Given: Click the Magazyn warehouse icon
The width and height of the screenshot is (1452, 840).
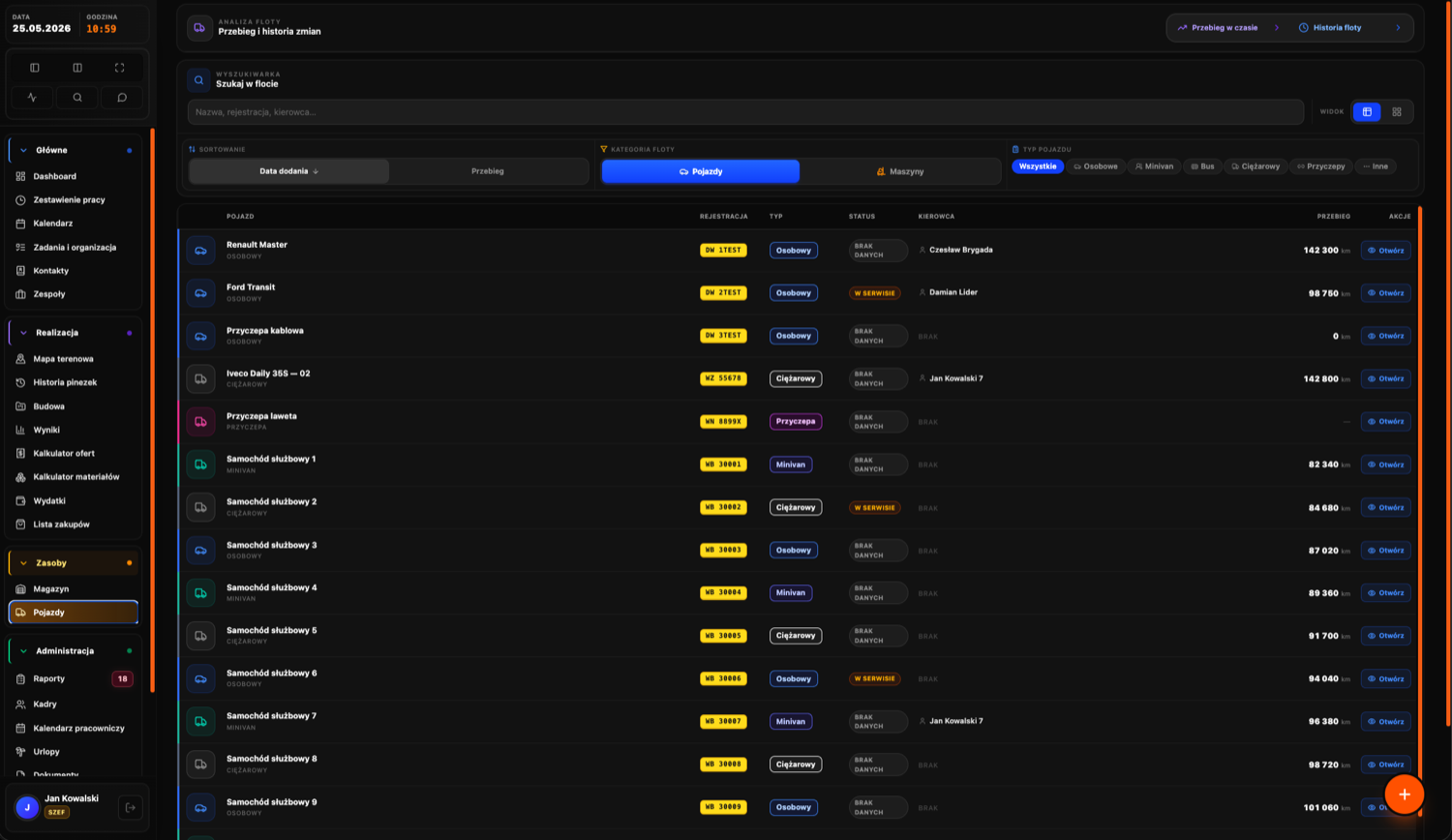Looking at the screenshot, I should pyautogui.click(x=20, y=589).
